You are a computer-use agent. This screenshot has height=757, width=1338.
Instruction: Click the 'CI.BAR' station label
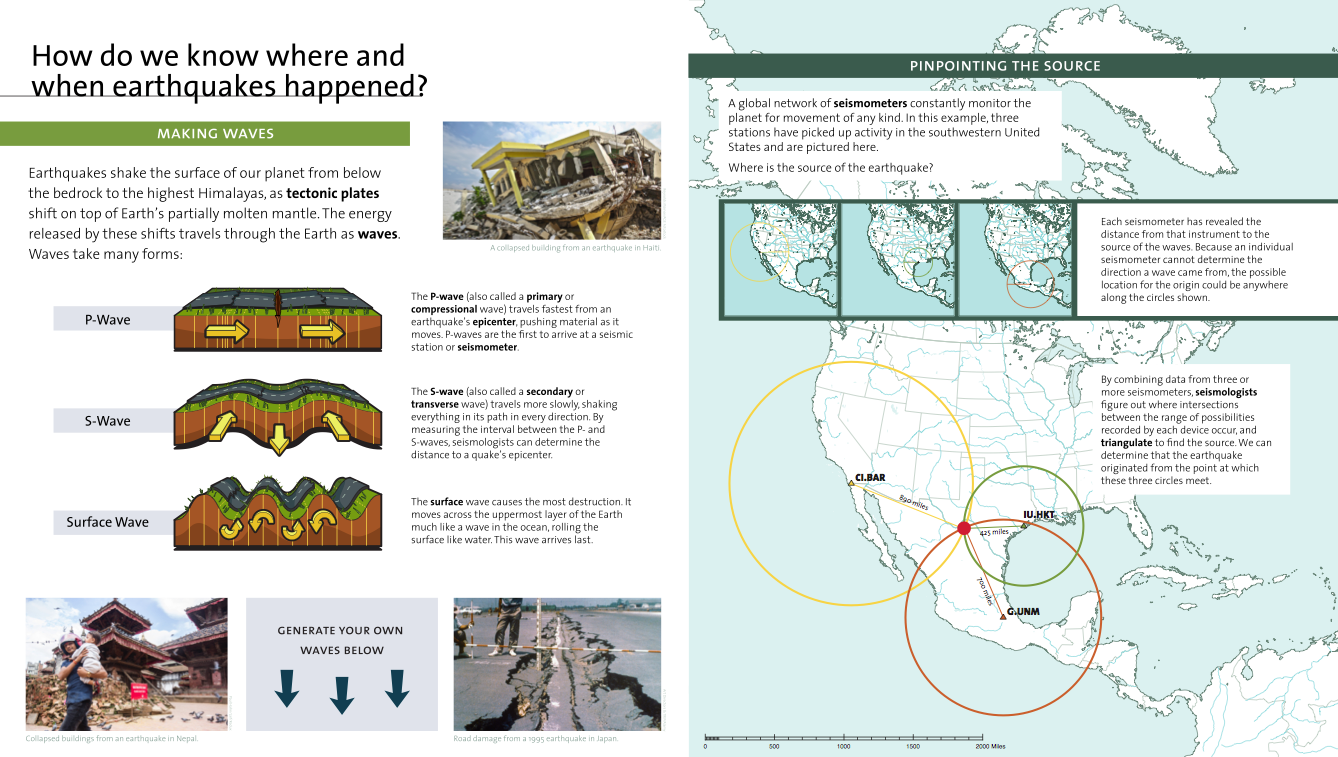[x=871, y=478]
